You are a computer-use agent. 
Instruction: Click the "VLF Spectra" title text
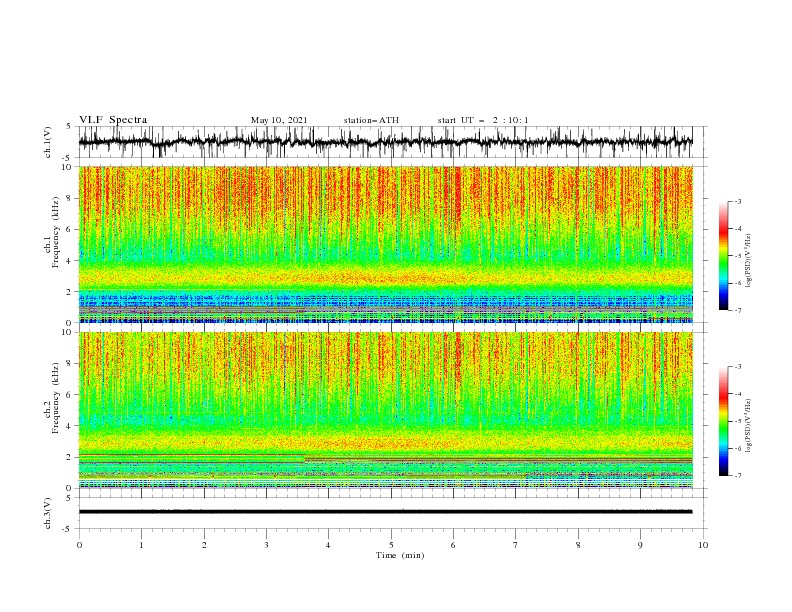(113, 120)
